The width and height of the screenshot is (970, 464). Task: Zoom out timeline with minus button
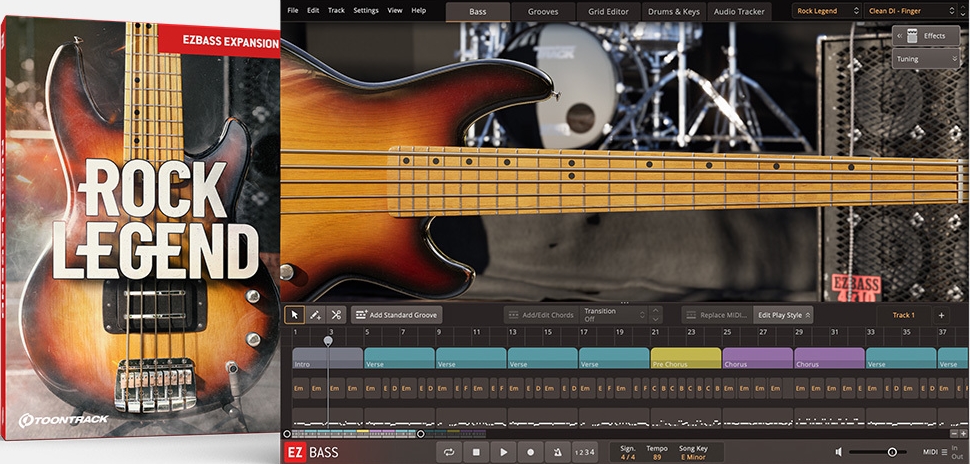click(x=953, y=434)
